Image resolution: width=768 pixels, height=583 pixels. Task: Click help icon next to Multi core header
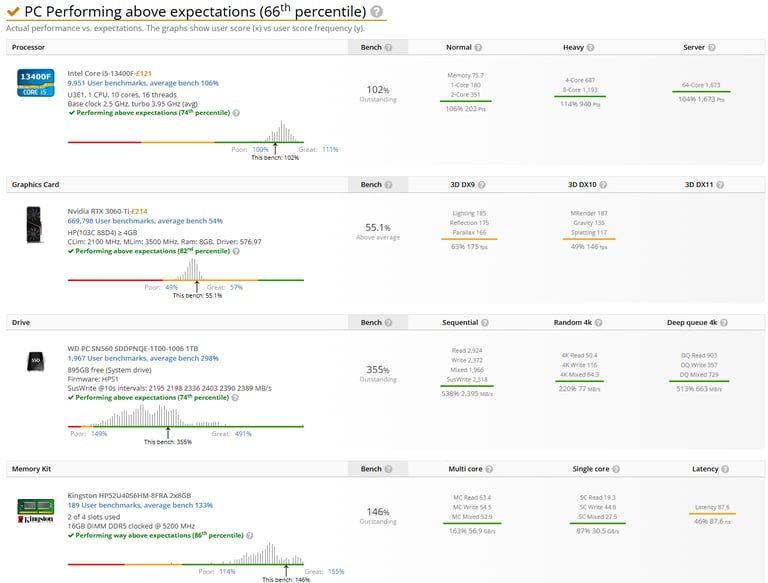click(x=489, y=469)
